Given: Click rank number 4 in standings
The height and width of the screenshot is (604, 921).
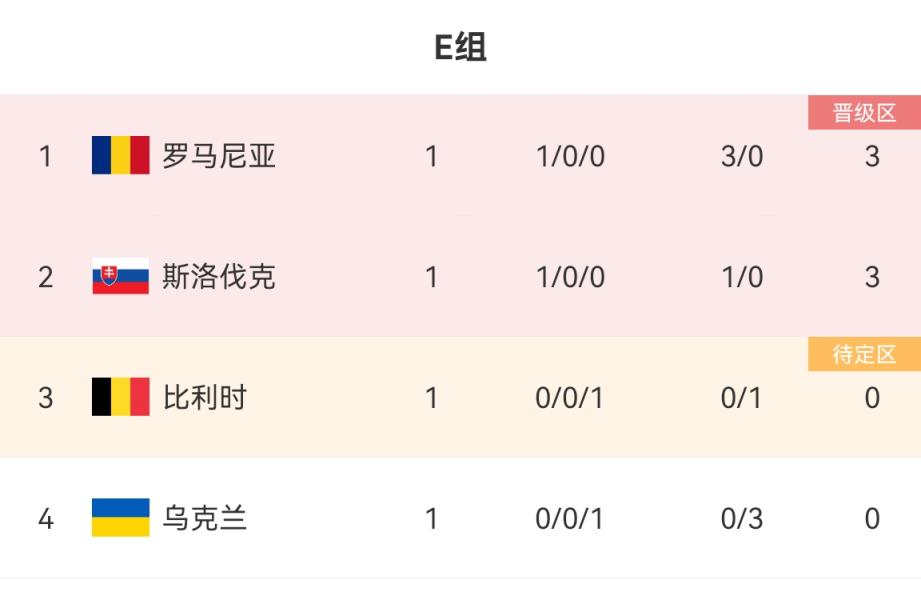Looking at the screenshot, I should [45, 518].
